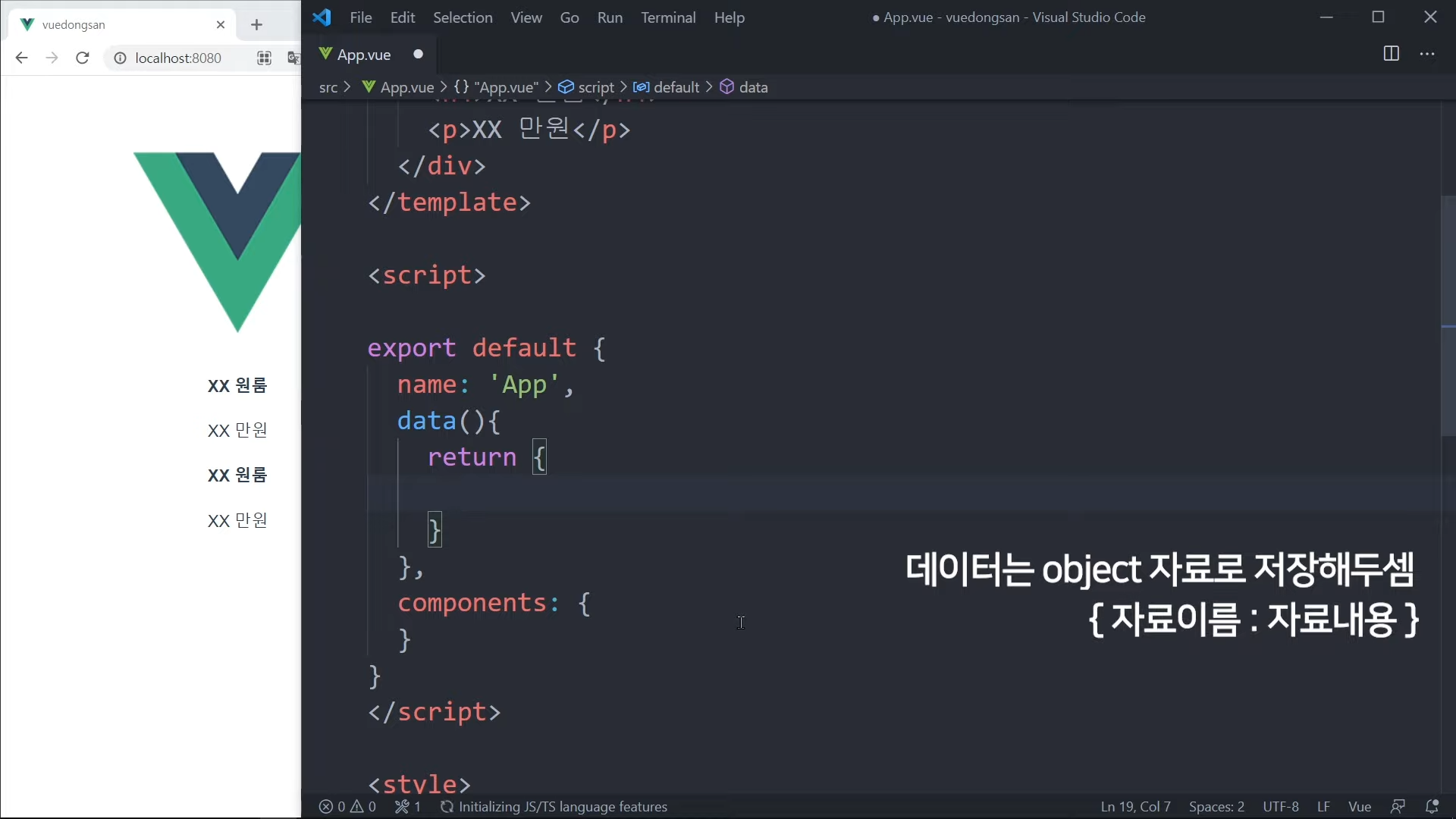The image size is (1456, 819).
Task: Open a new browser tab
Action: click(x=256, y=25)
